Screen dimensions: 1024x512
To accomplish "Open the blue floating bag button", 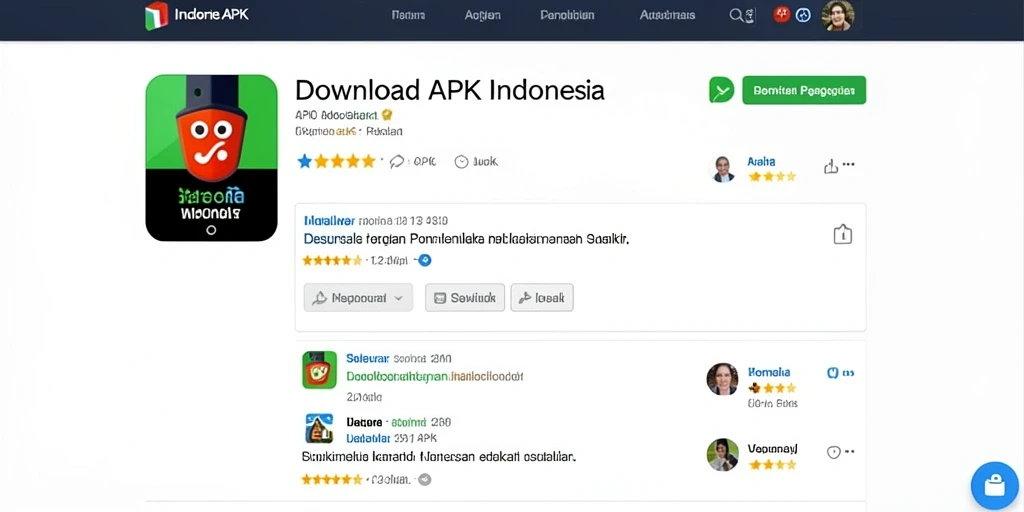I will 995,486.
